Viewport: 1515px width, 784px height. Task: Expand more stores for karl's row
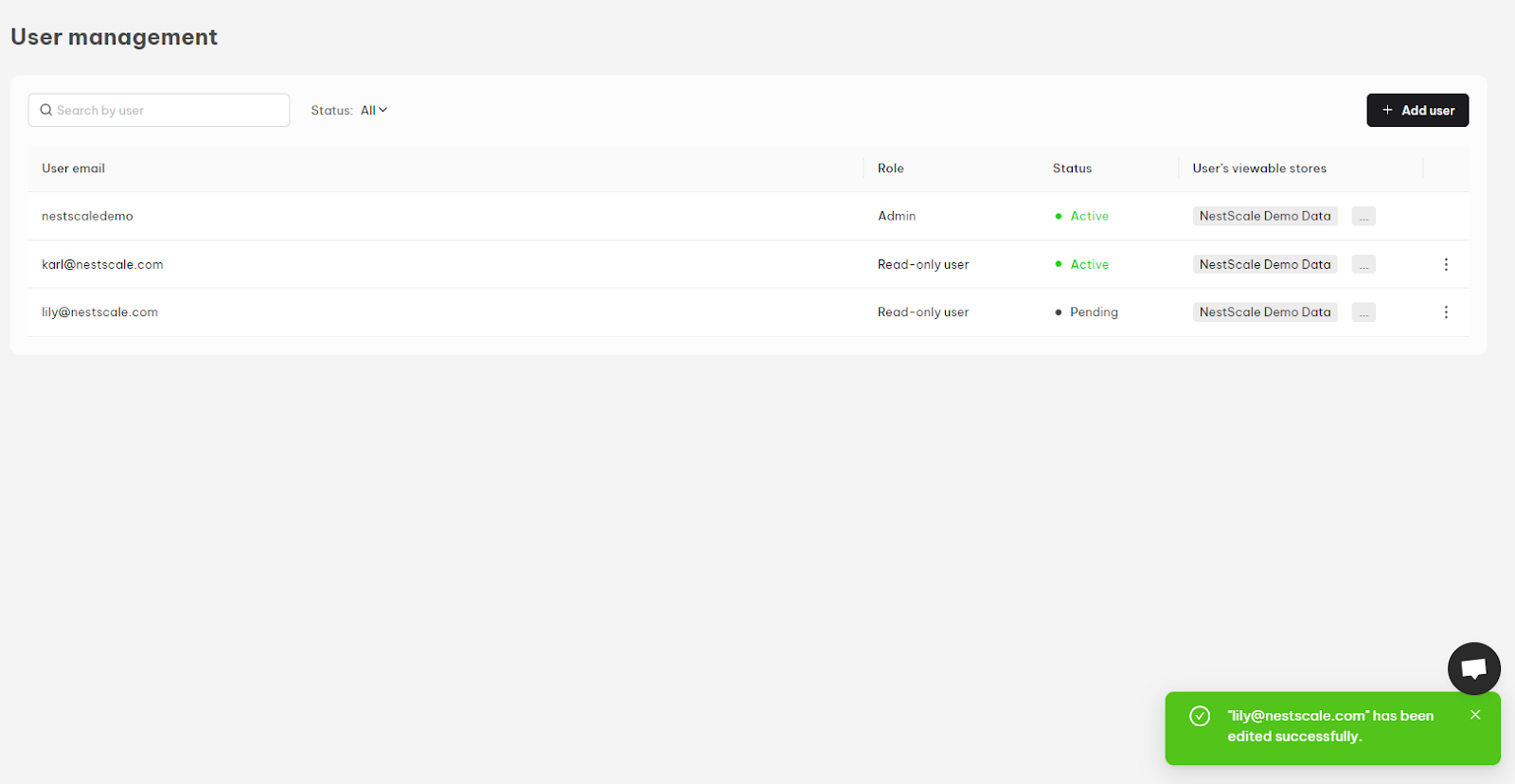(1363, 264)
